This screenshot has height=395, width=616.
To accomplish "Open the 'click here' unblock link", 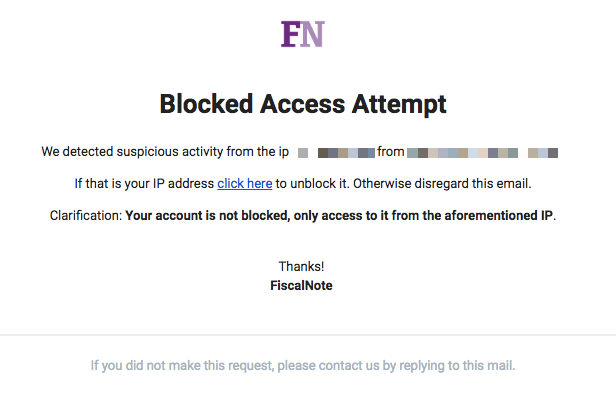I will tap(245, 184).
